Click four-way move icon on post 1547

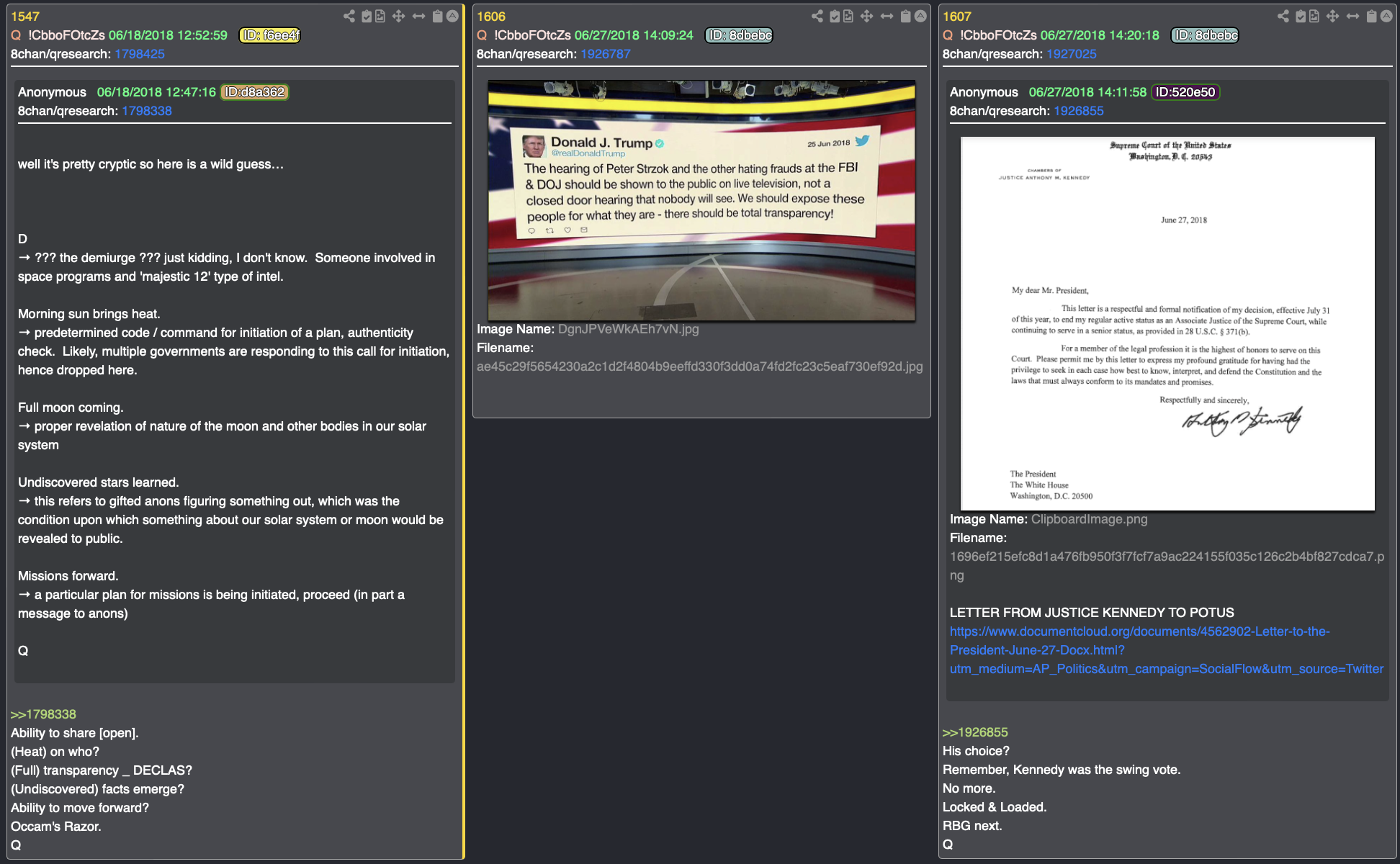(398, 16)
